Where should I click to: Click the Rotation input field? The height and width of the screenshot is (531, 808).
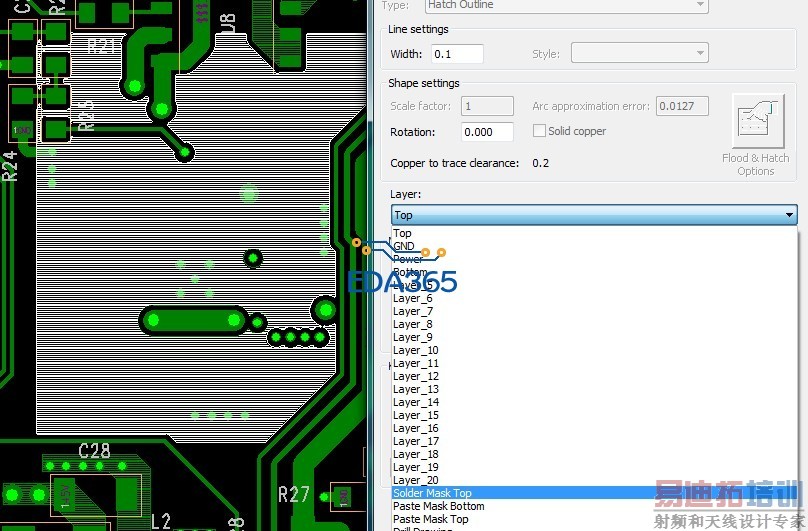point(487,132)
